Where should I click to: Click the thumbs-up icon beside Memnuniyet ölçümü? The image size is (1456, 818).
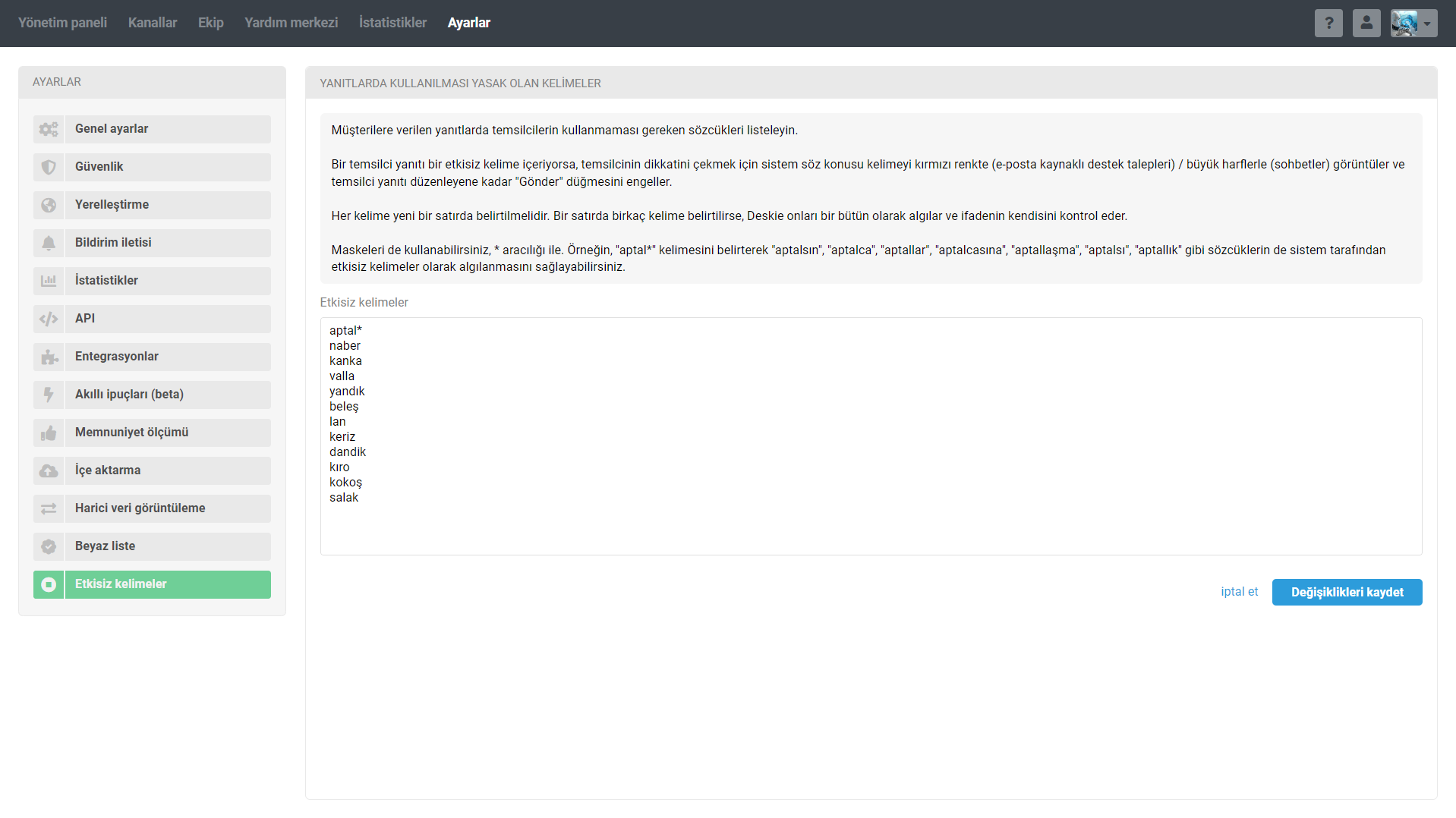(49, 433)
